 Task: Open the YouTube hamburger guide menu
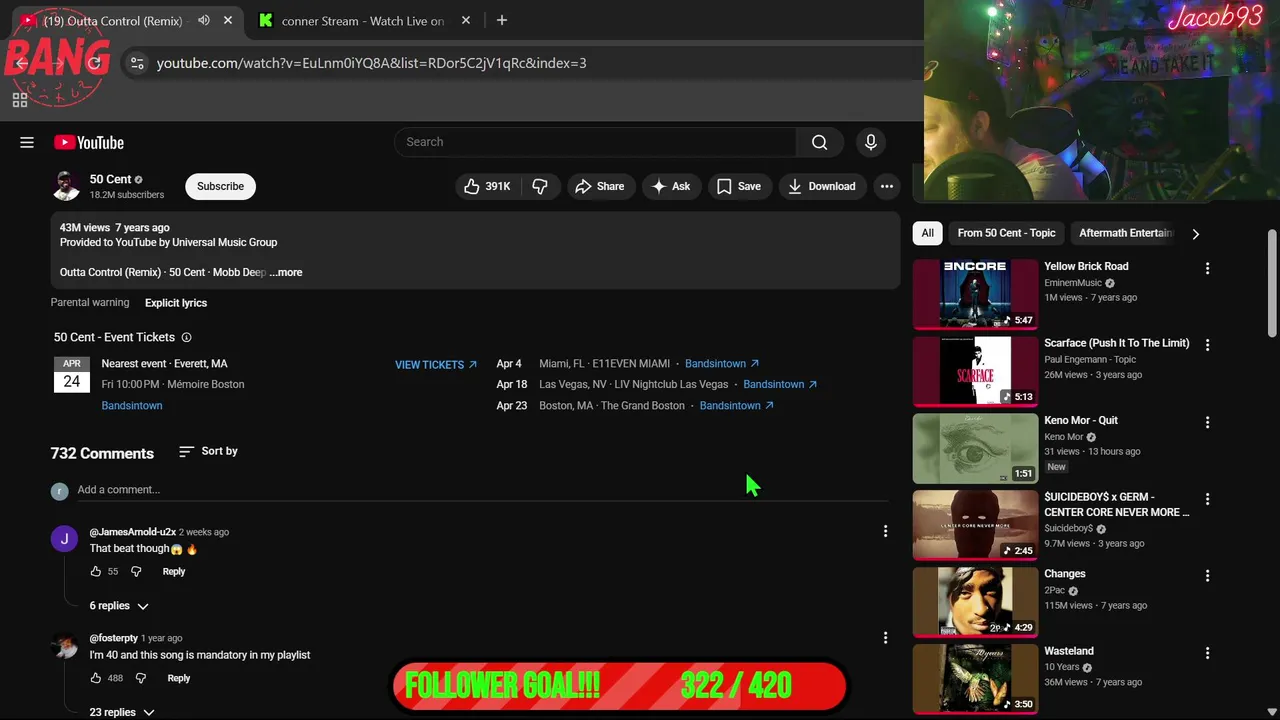coord(27,142)
